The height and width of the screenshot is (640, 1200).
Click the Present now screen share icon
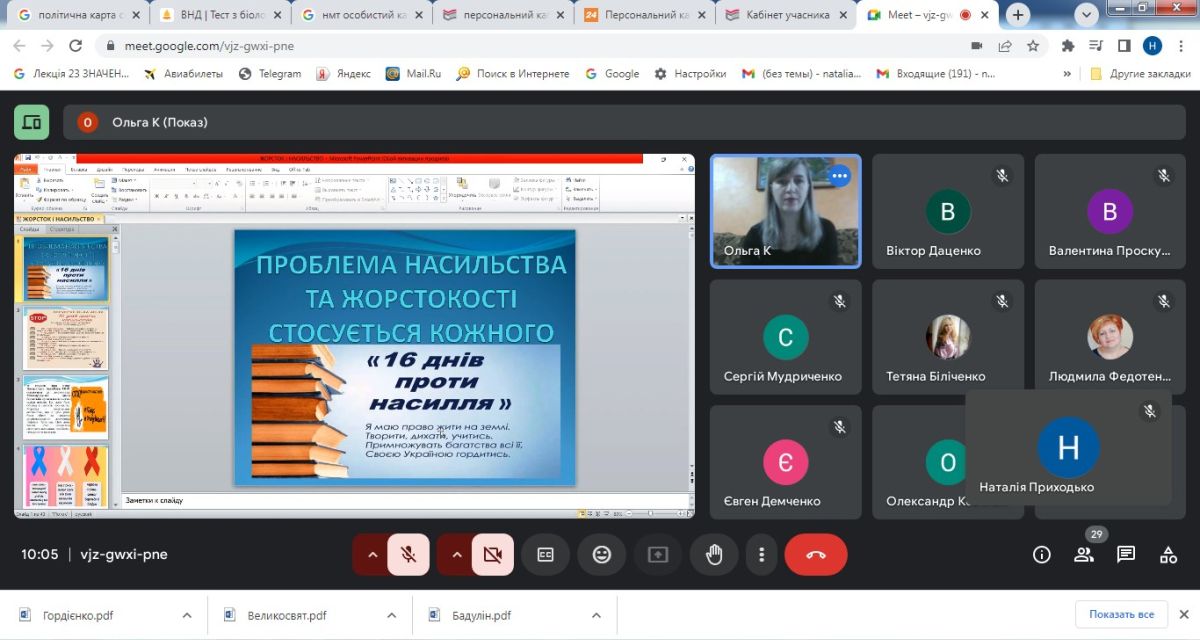point(658,555)
